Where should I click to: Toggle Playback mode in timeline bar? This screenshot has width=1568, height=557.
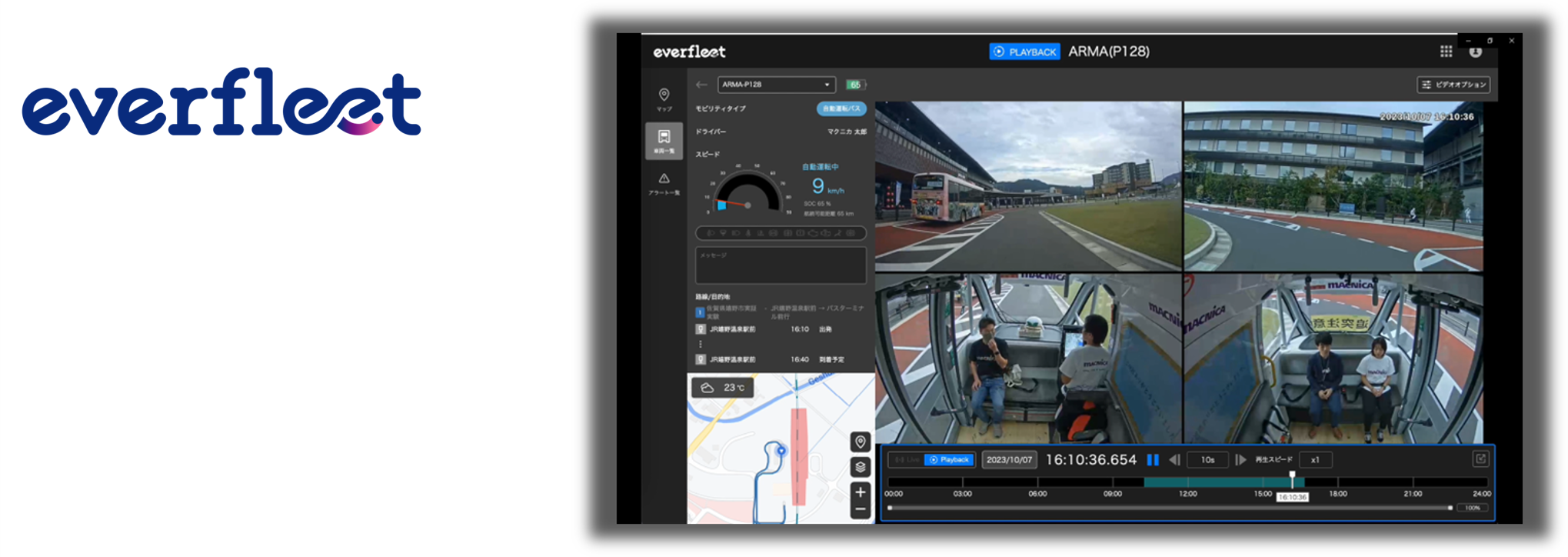tap(950, 460)
